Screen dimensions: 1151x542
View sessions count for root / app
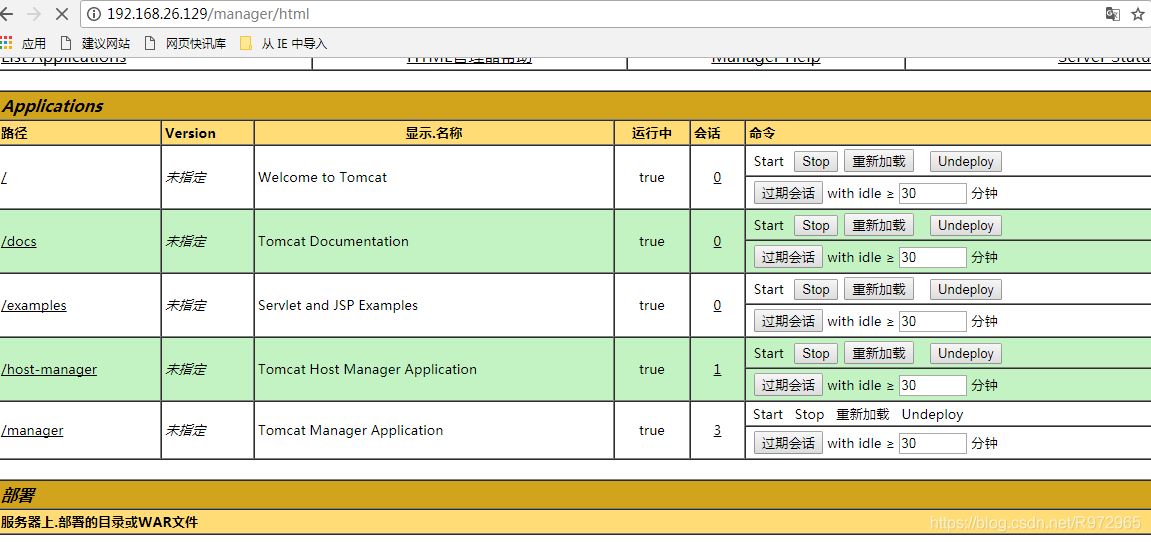[717, 177]
